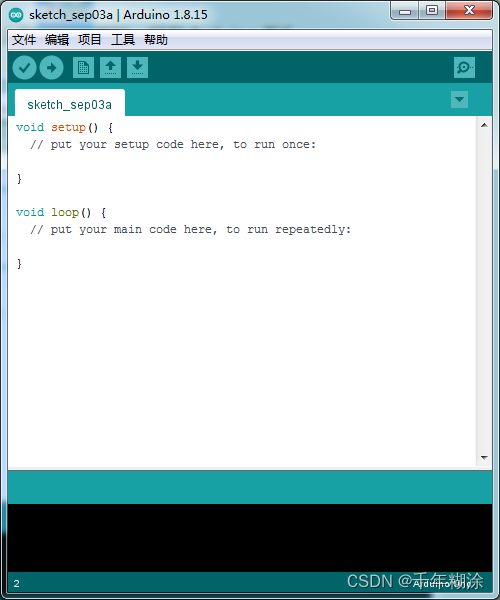
Task: Open the Serial Monitor magnifier icon
Action: 464,68
